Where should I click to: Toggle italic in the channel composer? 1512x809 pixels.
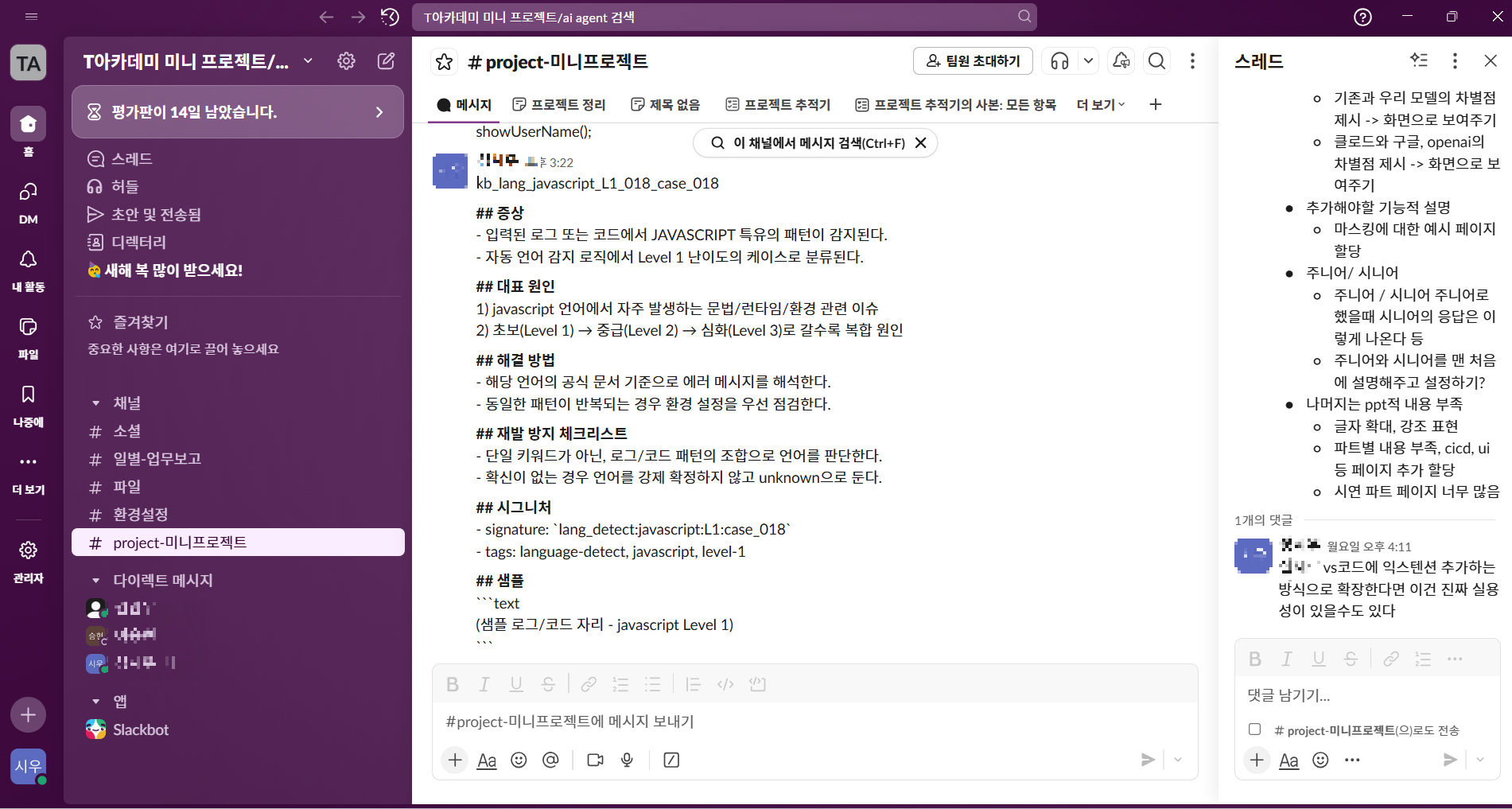[484, 684]
